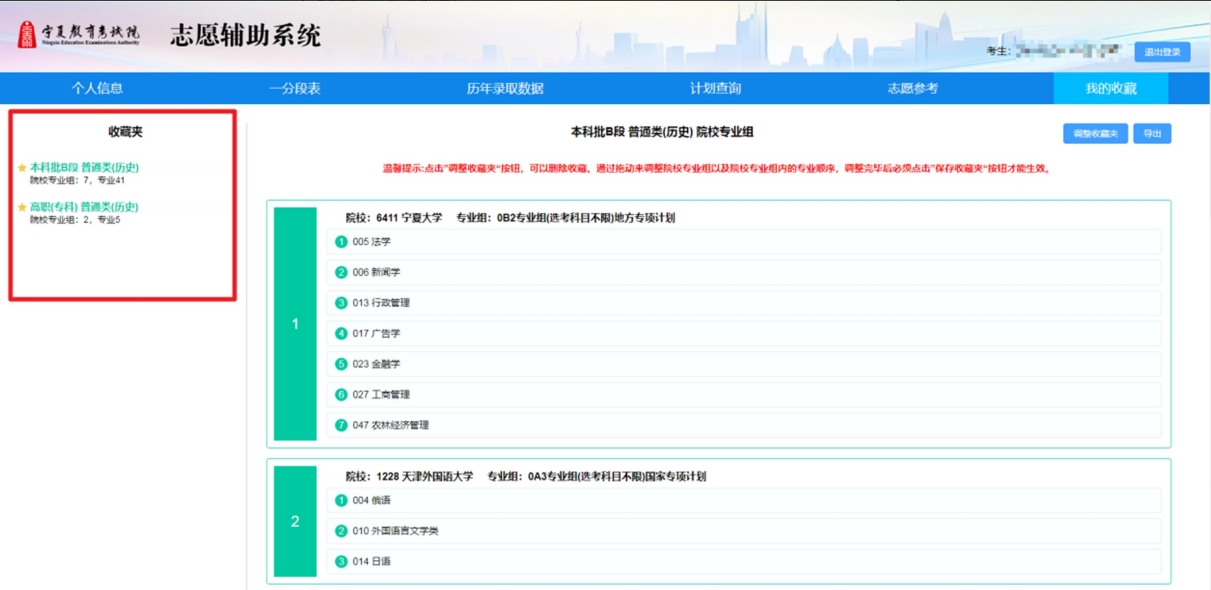Click the Ningxia Education Examinations Authority logo
The height and width of the screenshot is (590, 1211).
(79, 34)
